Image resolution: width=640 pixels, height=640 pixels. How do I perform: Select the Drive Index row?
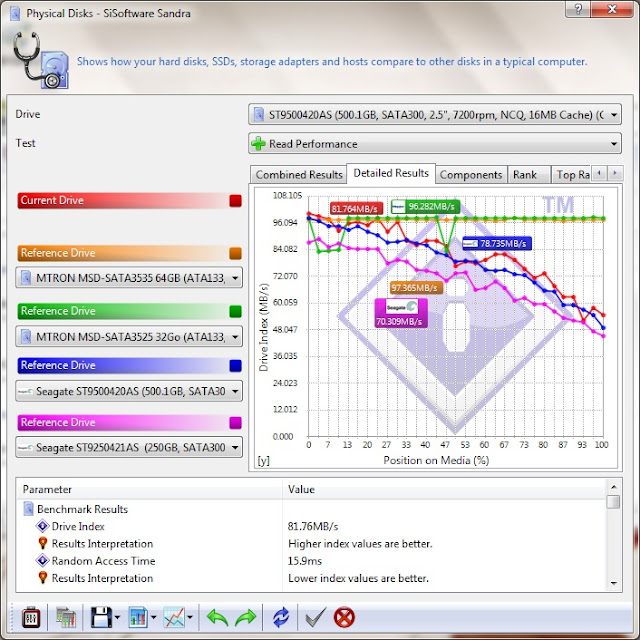[312, 526]
